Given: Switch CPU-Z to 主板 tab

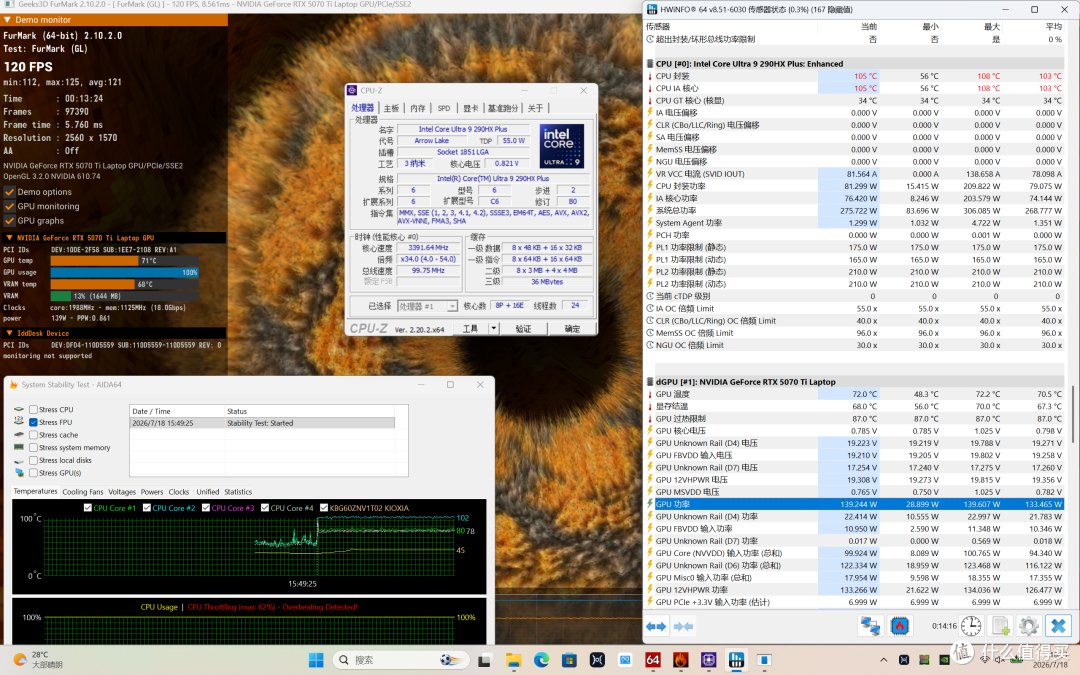Looking at the screenshot, I should pyautogui.click(x=391, y=108).
